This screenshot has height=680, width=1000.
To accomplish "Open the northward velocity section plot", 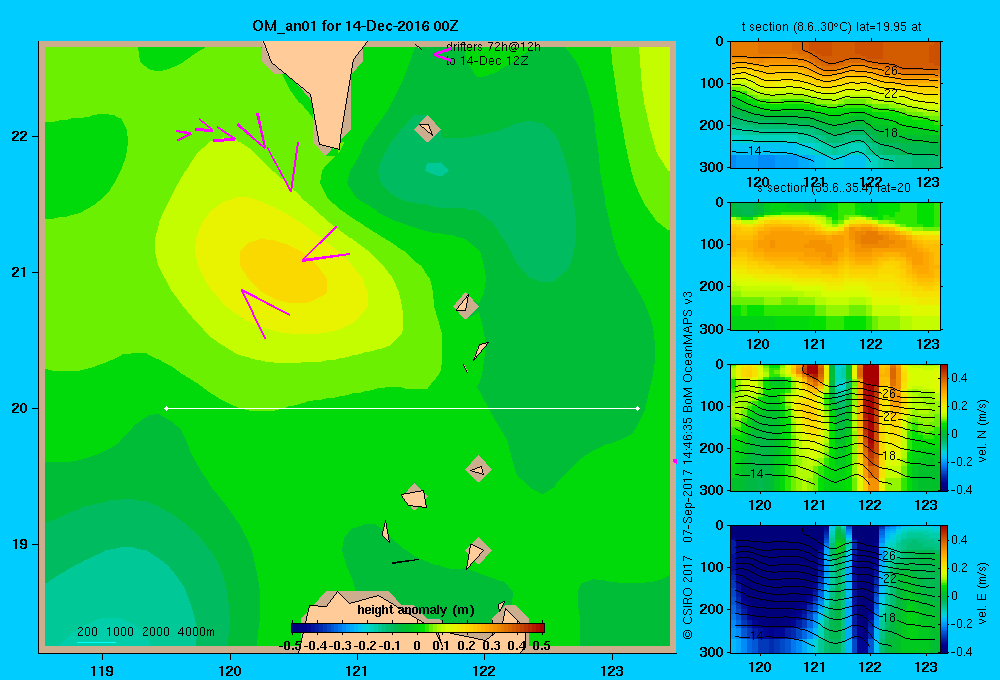I will [835, 427].
